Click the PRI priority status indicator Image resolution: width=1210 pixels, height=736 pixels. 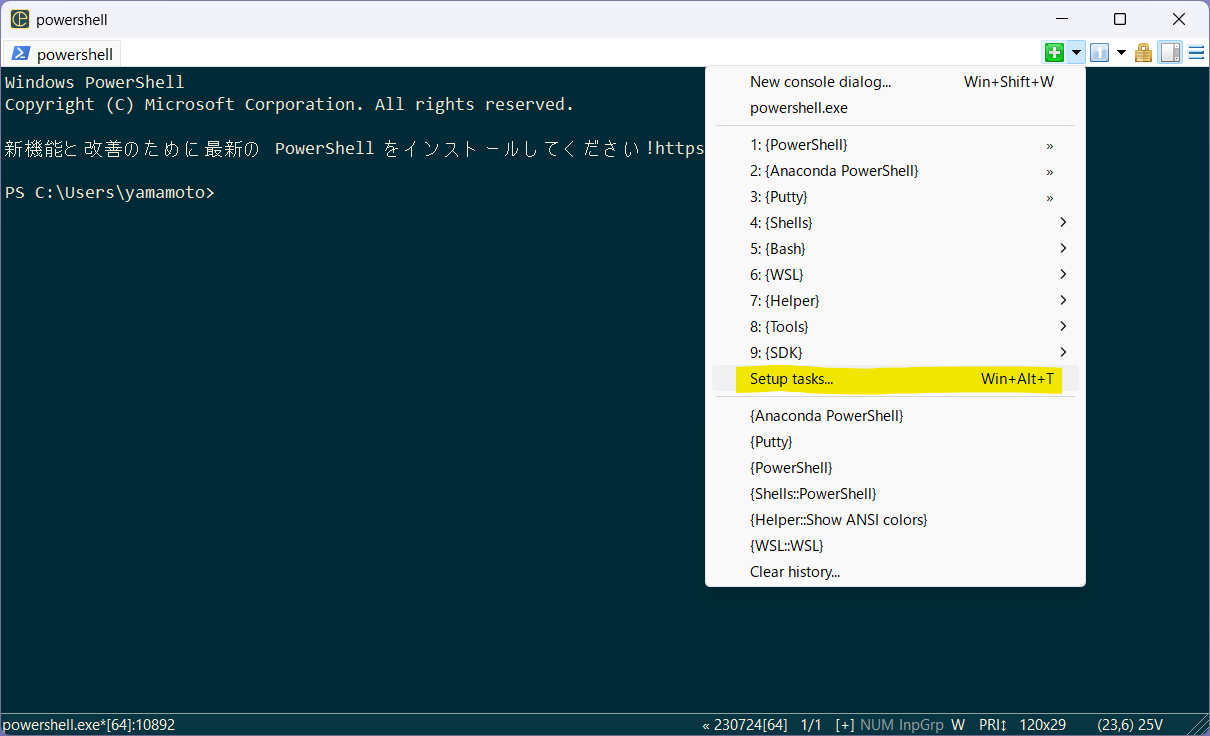(x=993, y=725)
